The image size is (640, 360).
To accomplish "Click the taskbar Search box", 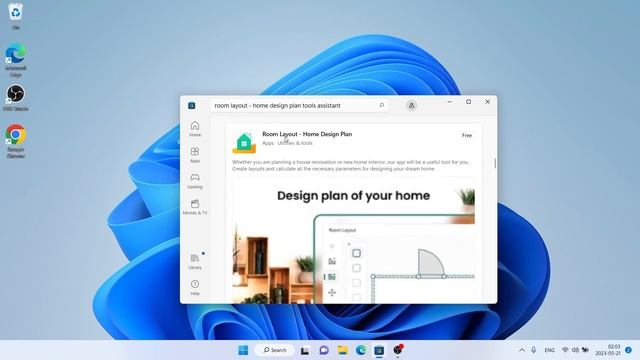I will (275, 350).
